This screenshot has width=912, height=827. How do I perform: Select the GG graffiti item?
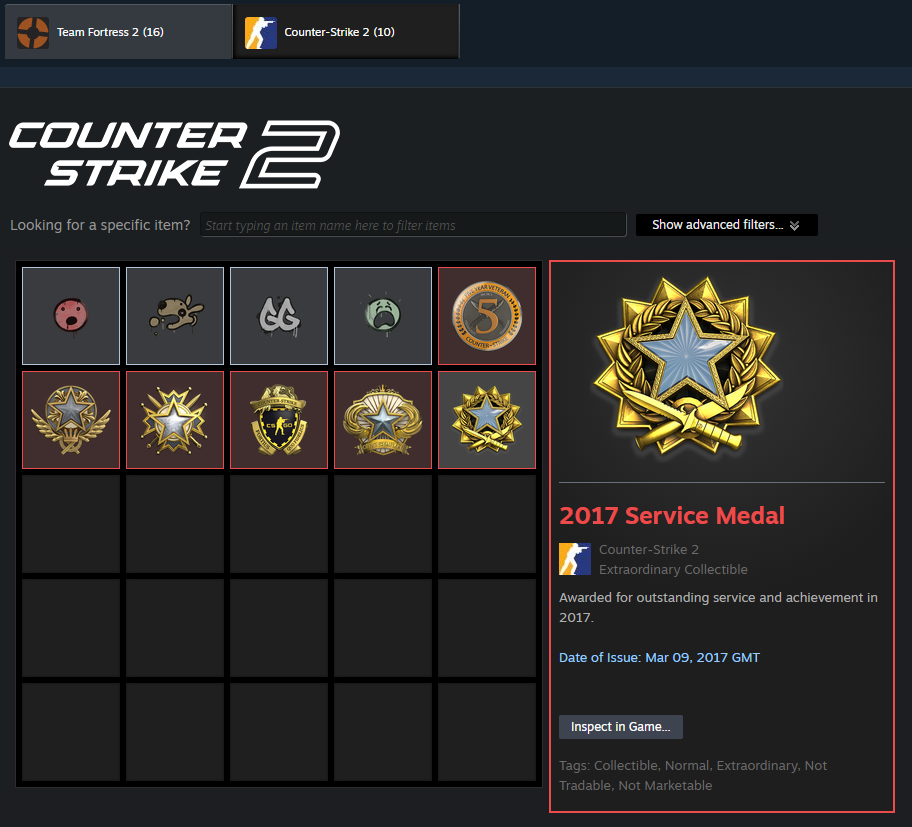click(x=279, y=316)
